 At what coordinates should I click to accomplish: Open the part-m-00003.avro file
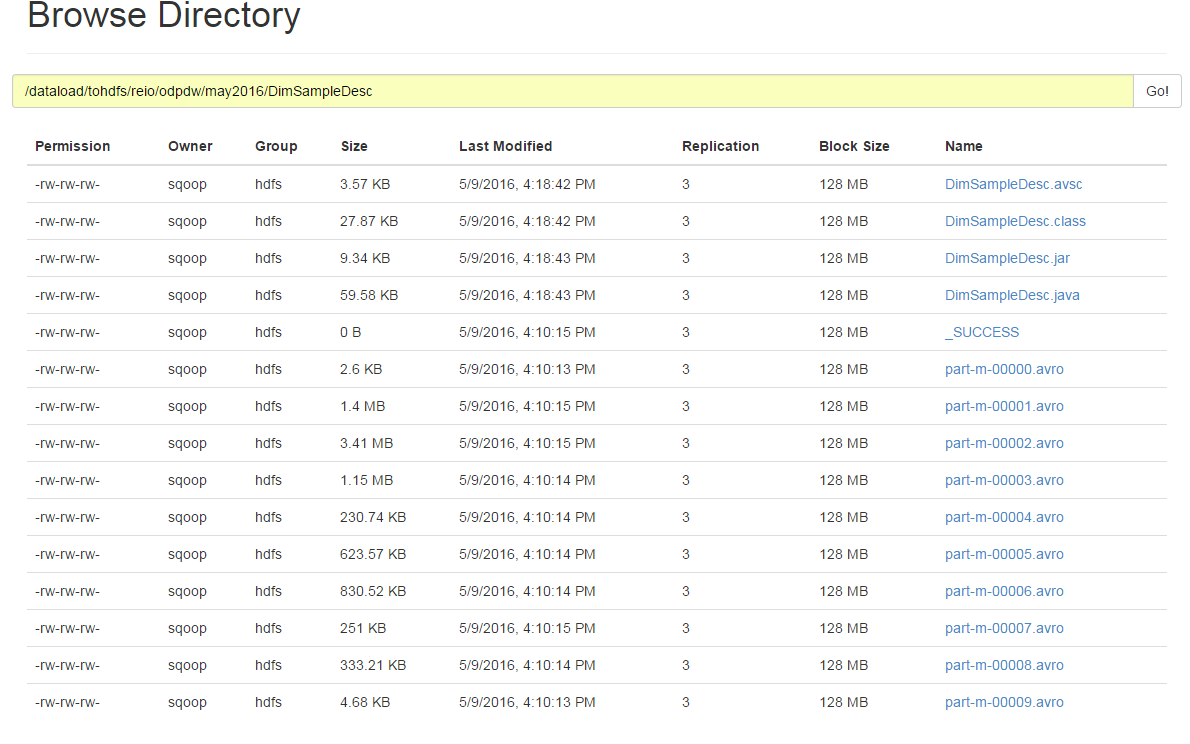[1004, 480]
